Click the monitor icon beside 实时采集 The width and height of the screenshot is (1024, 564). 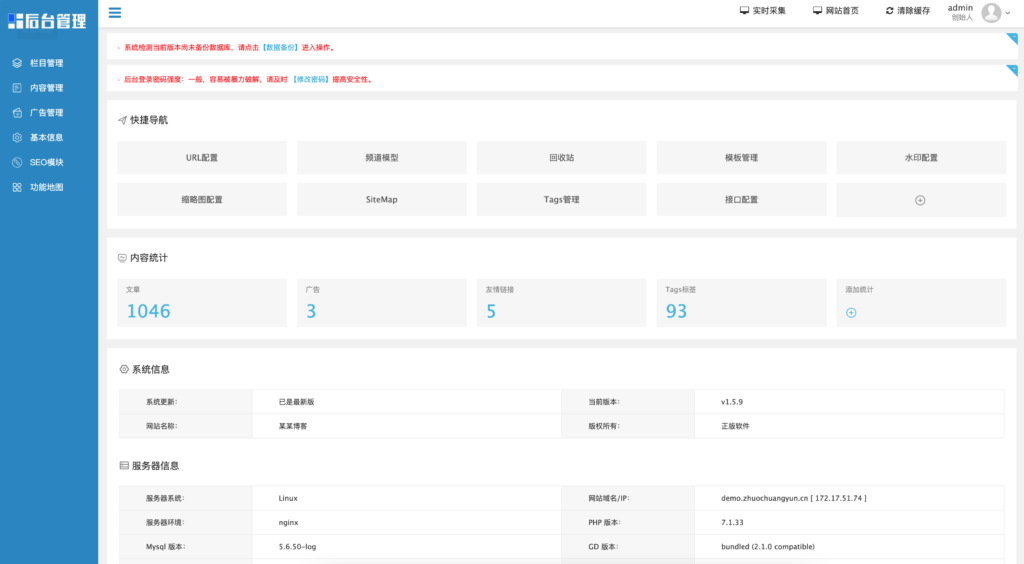744,10
